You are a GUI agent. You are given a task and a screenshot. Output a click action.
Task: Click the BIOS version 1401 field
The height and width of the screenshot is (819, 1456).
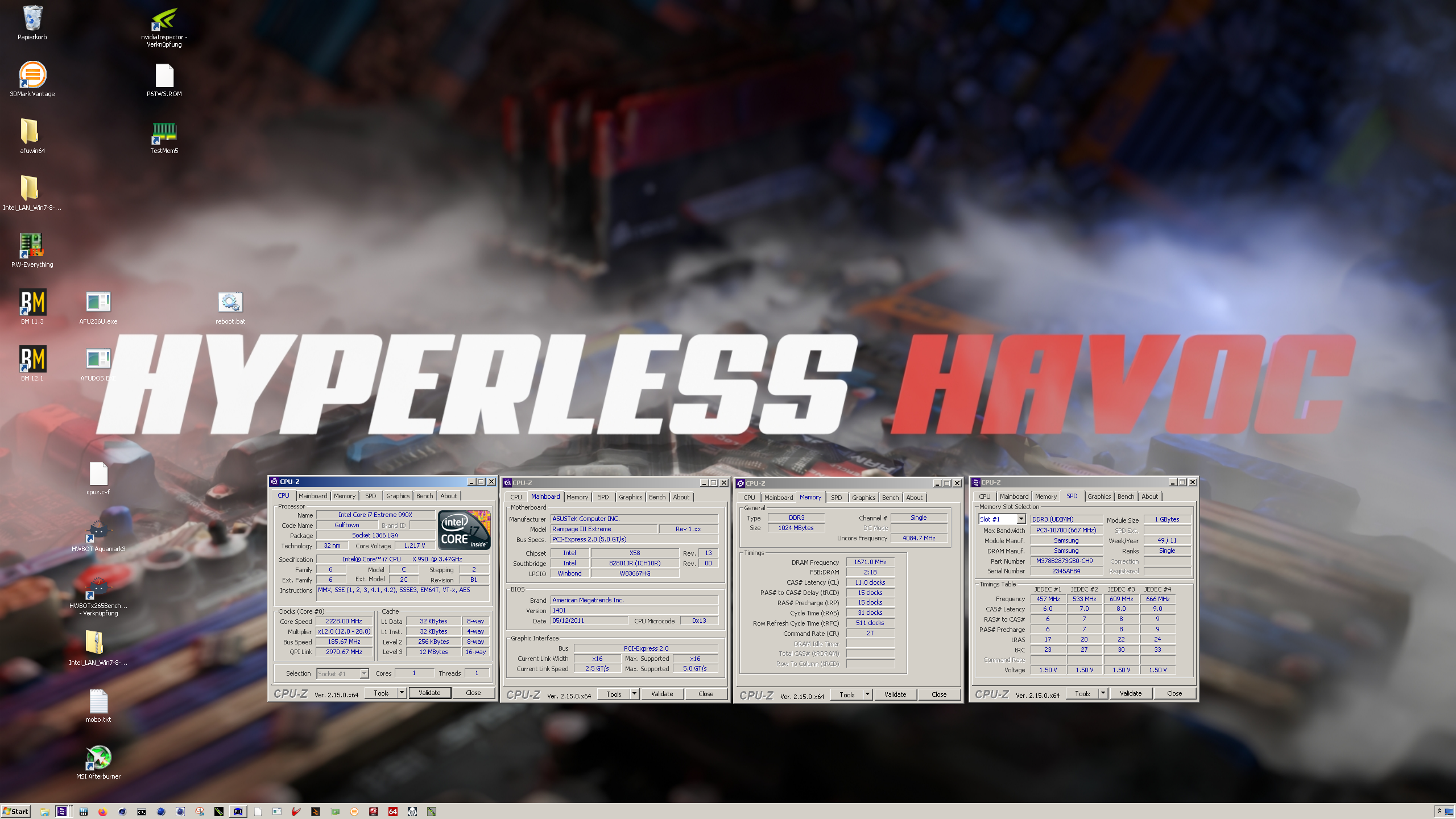coord(634,610)
